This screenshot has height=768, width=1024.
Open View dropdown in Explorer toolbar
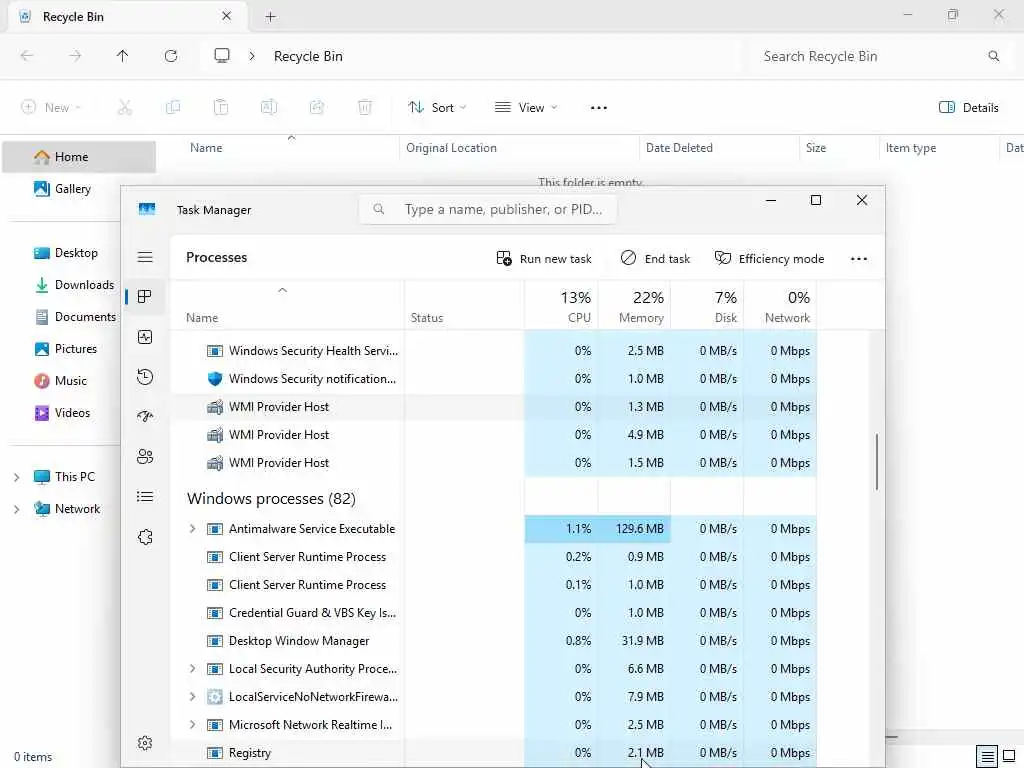[526, 108]
